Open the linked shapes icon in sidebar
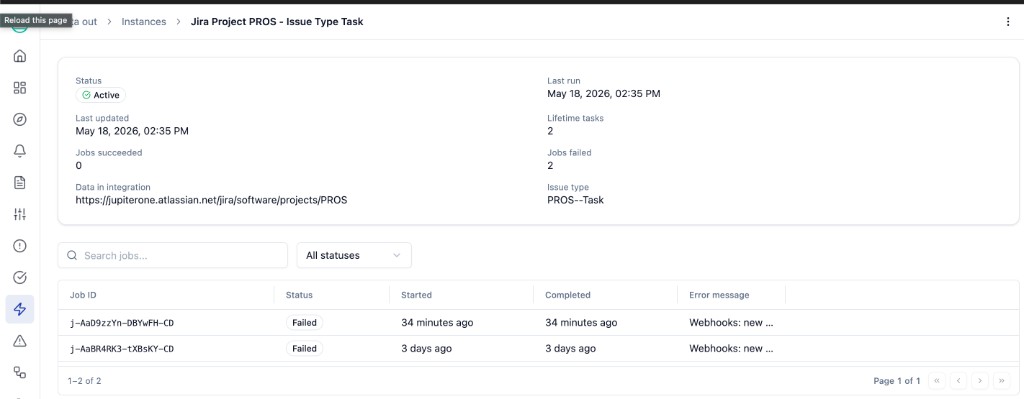This screenshot has height=399, width=1024. (x=20, y=372)
